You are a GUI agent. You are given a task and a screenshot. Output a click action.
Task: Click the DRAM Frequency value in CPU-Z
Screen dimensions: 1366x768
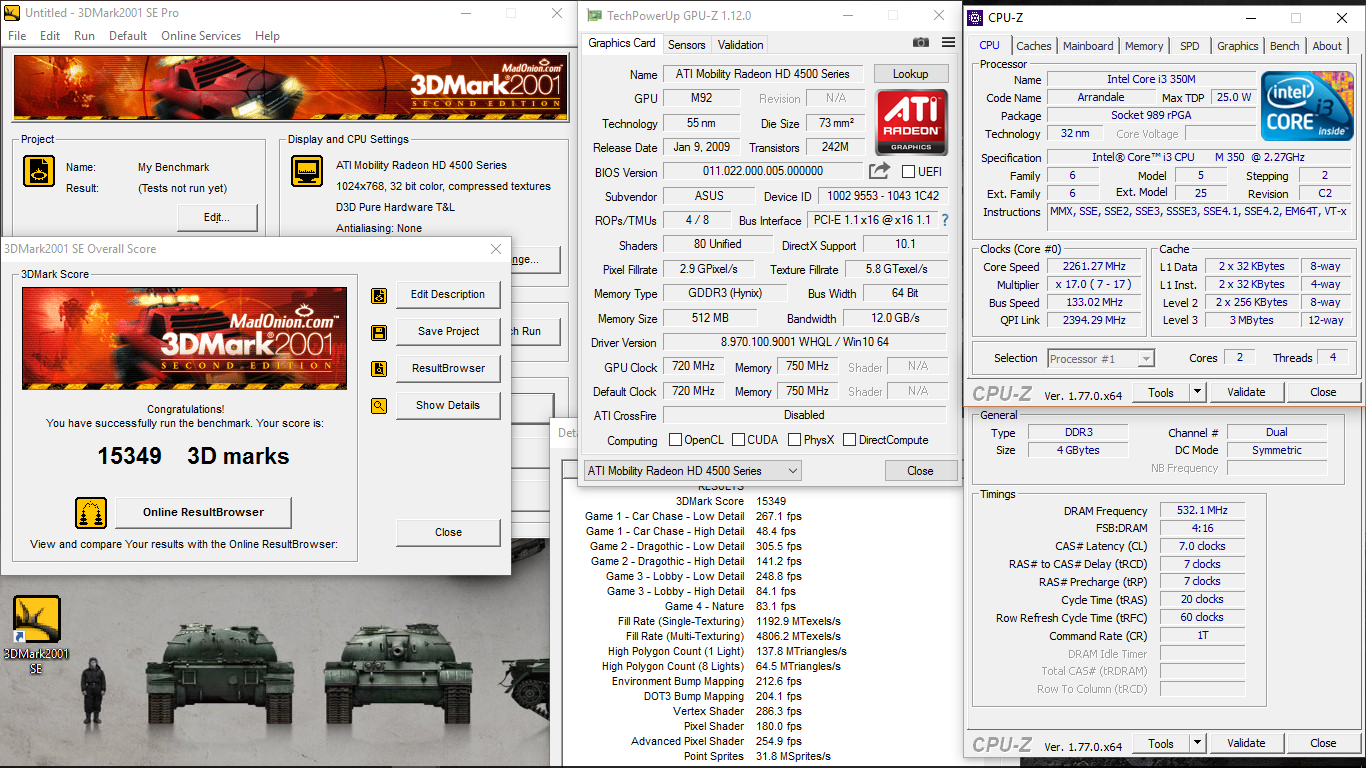click(1202, 511)
